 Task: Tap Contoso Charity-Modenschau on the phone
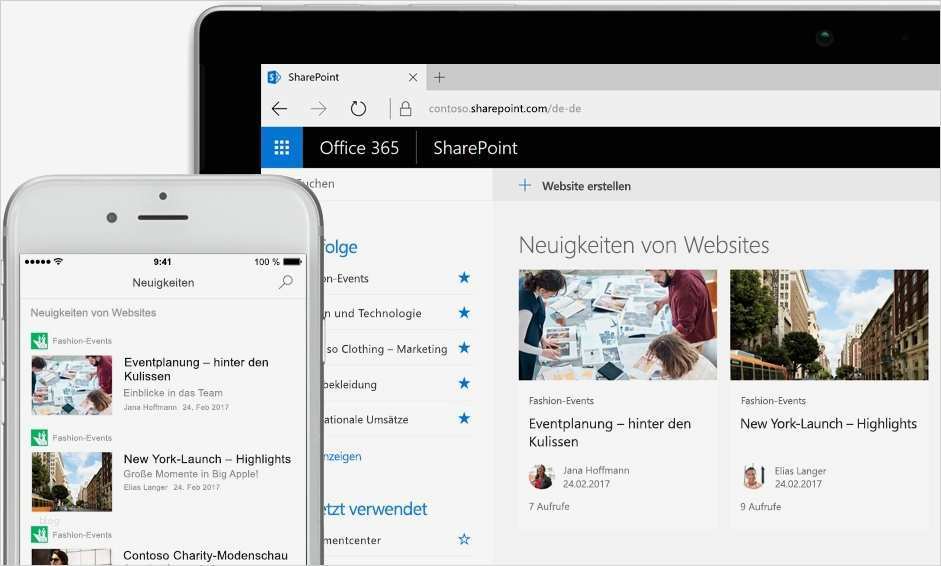click(x=205, y=556)
